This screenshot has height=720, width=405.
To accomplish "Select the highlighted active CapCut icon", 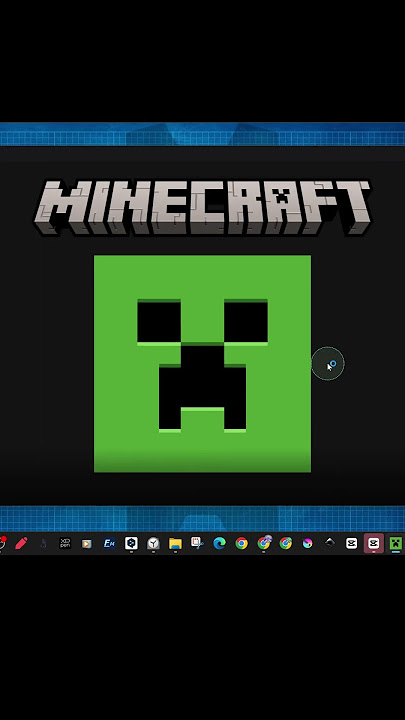I will click(374, 543).
